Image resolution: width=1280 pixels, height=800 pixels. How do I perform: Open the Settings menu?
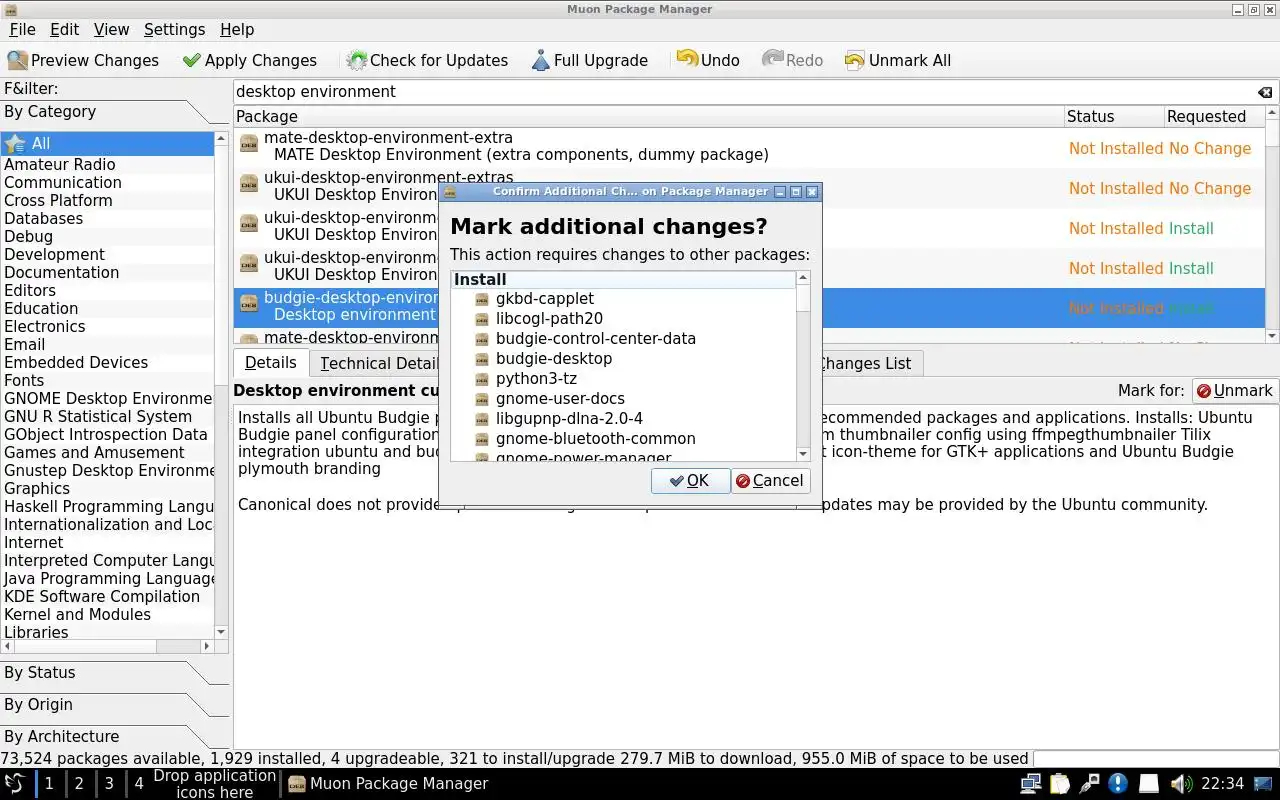[174, 29]
